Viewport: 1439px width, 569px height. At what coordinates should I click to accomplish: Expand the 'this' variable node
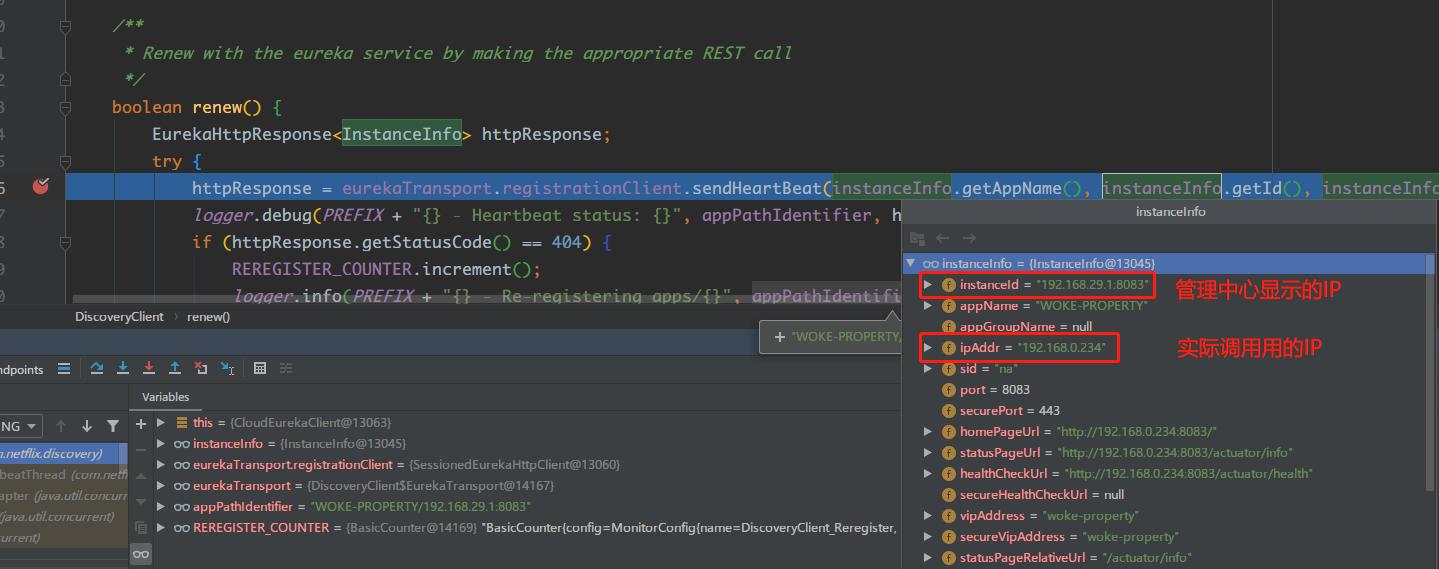pyautogui.click(x=161, y=423)
